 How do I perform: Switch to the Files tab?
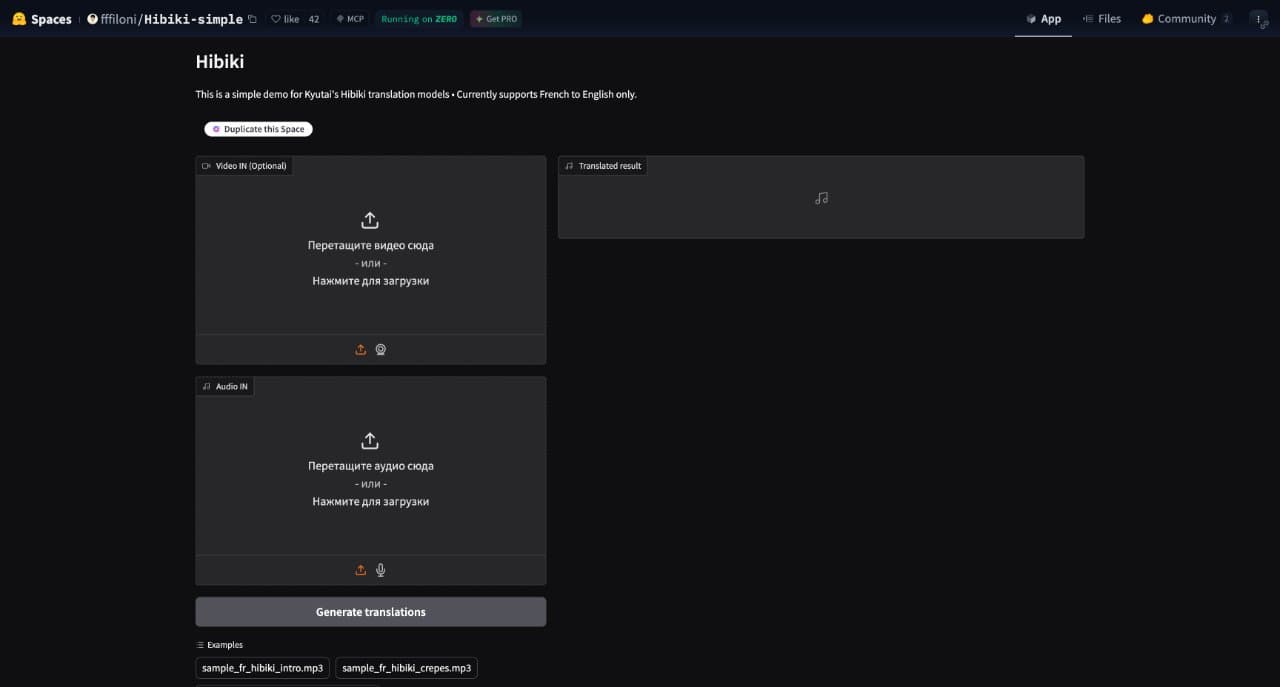1102,19
